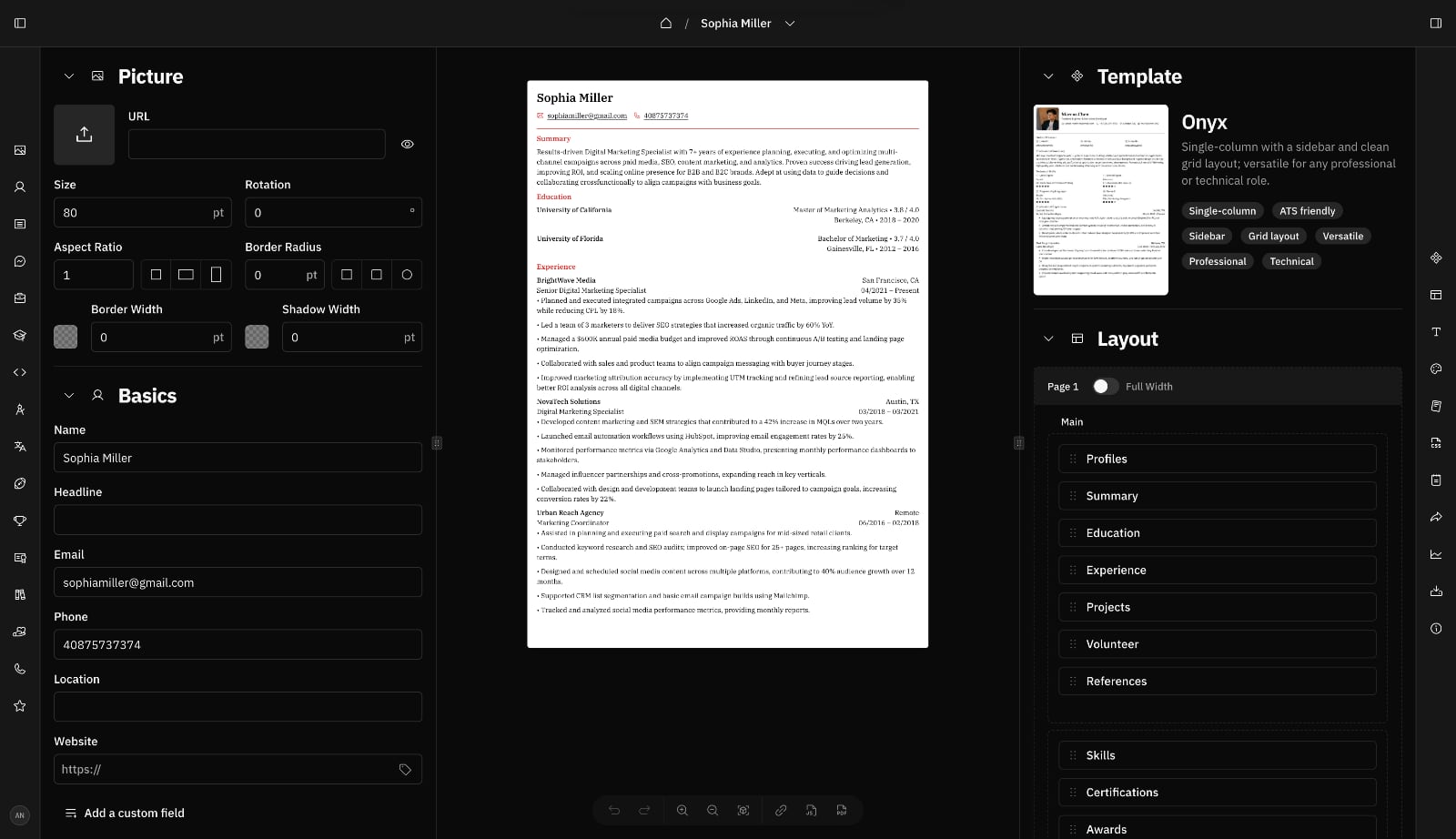Click the picture upload button
The height and width of the screenshot is (839, 1456).
point(84,135)
